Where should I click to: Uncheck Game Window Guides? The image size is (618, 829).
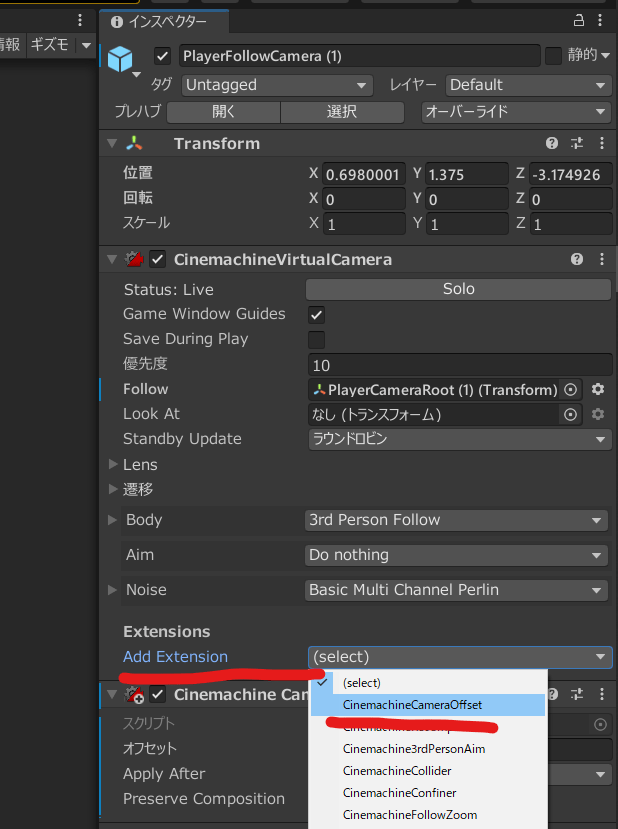tap(317, 315)
